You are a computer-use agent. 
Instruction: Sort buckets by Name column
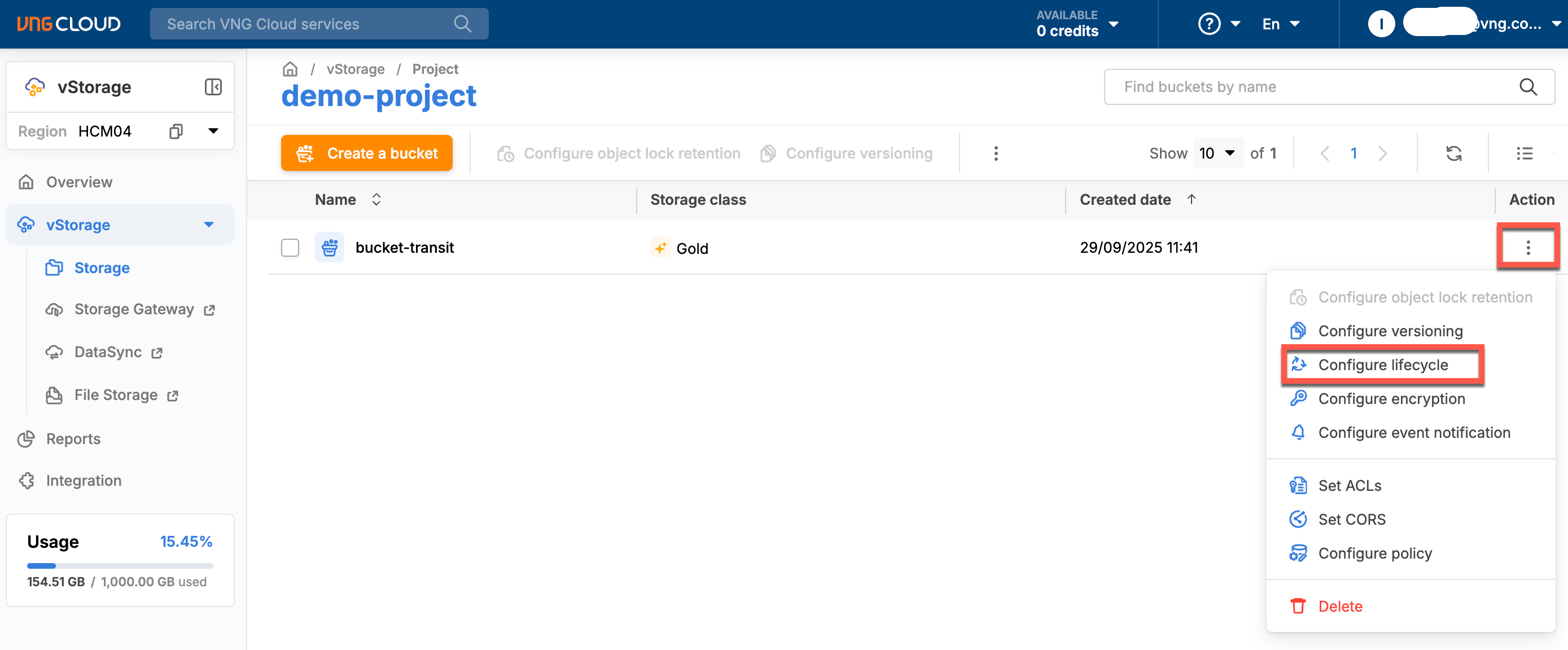tap(376, 200)
